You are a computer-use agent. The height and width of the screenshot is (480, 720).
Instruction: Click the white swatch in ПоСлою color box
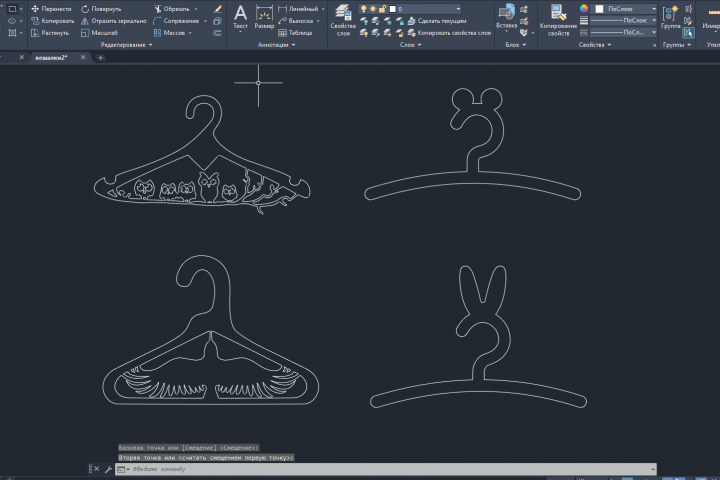pyautogui.click(x=599, y=9)
